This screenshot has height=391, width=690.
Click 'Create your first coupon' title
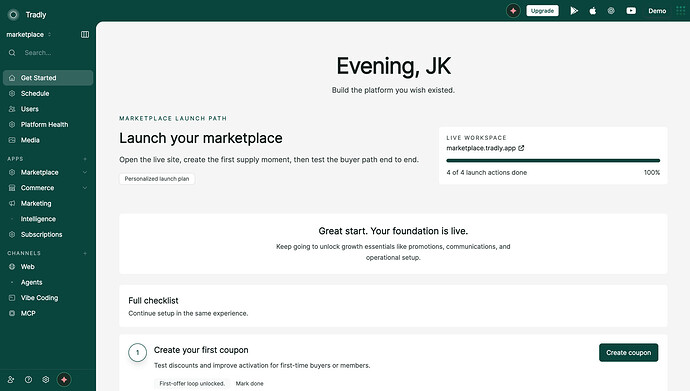pos(201,350)
